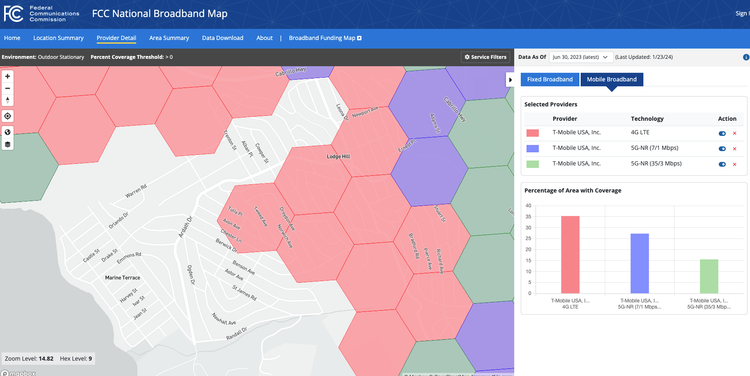
Task: Click 'Environment: Outdoor Stationary' text
Action: pos(43,57)
